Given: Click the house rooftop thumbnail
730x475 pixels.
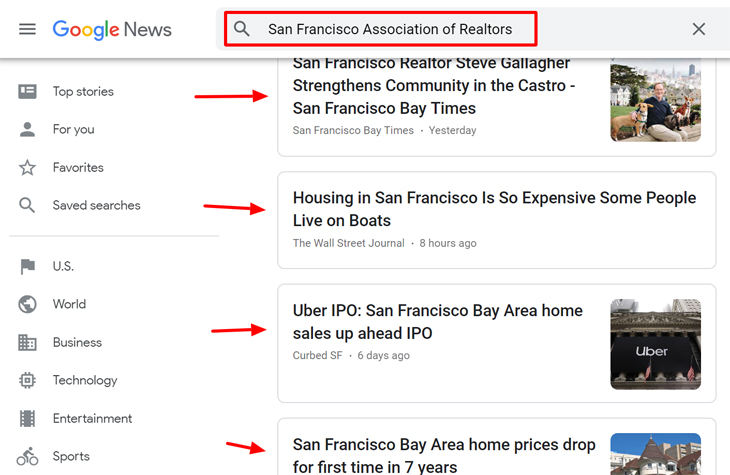Looking at the screenshot, I should click(x=656, y=454).
